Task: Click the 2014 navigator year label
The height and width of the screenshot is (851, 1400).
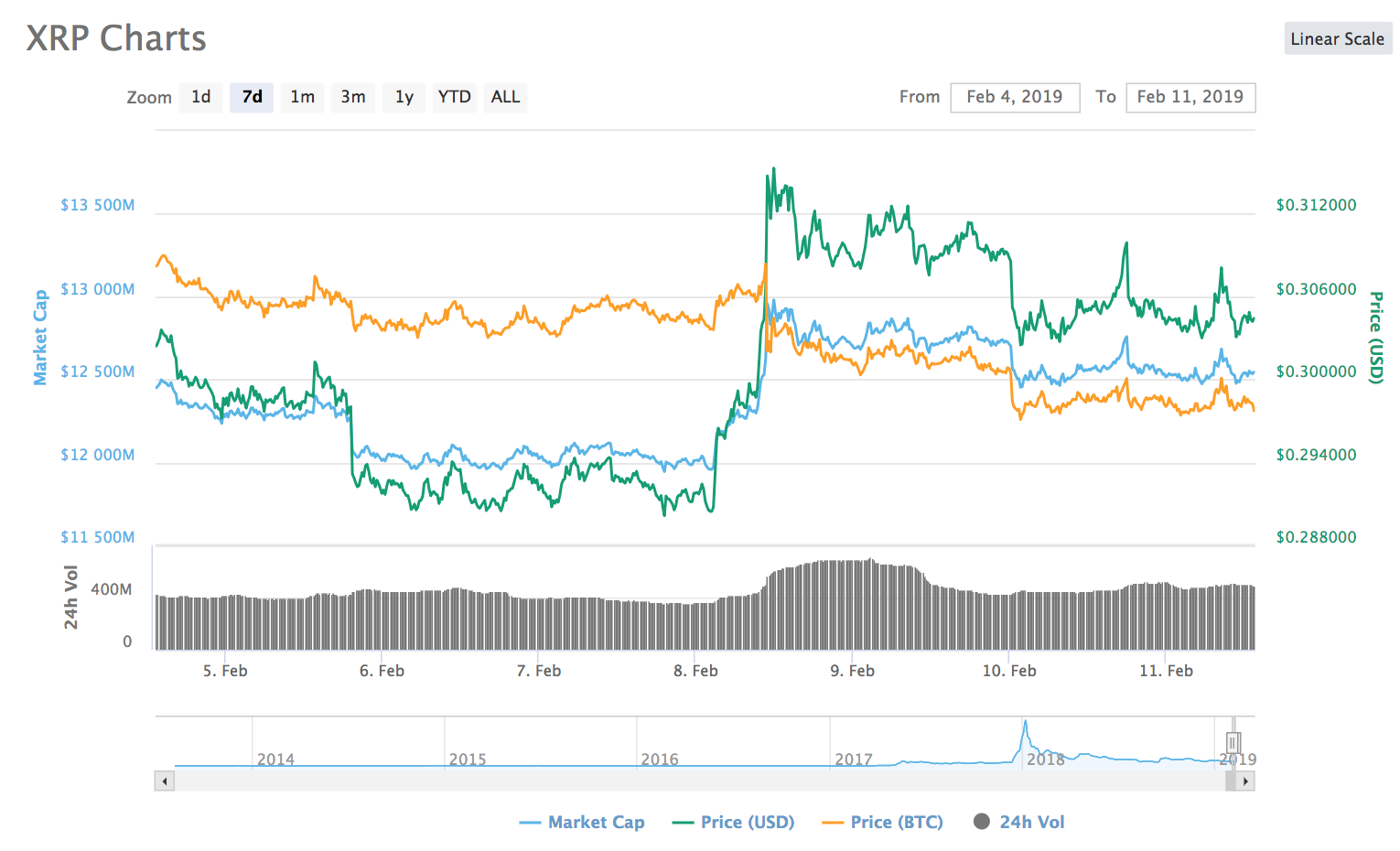Action: [275, 759]
